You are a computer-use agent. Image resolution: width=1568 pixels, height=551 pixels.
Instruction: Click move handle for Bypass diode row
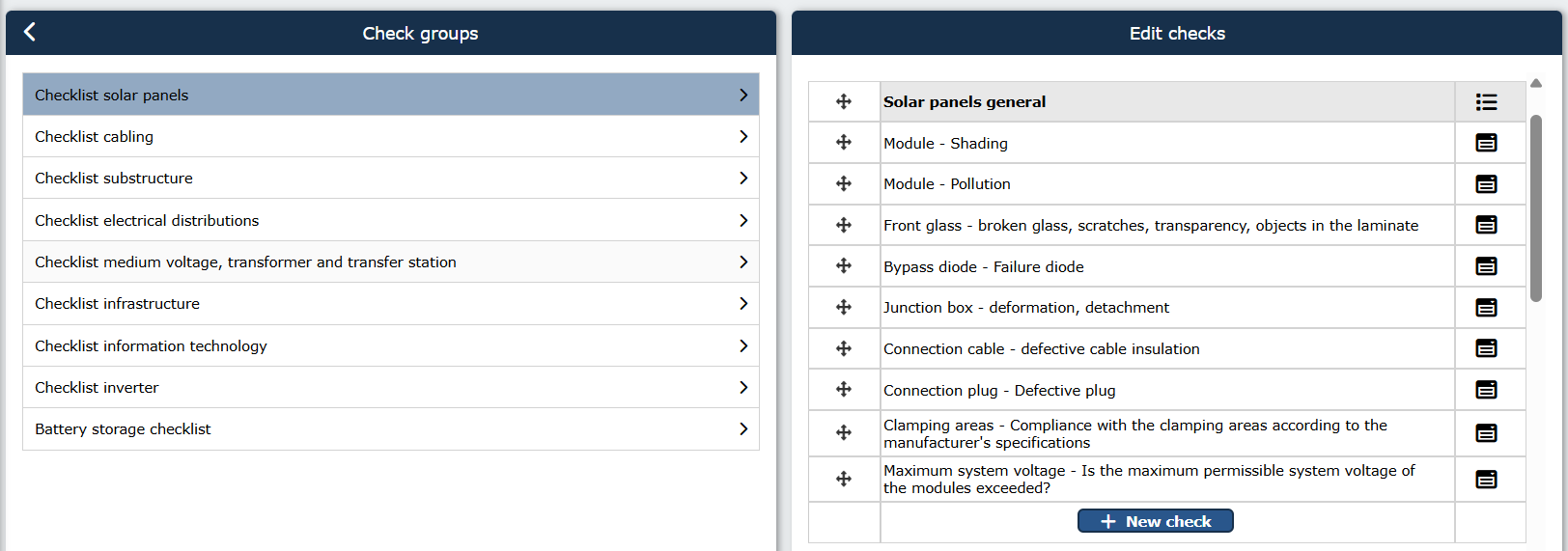(844, 265)
